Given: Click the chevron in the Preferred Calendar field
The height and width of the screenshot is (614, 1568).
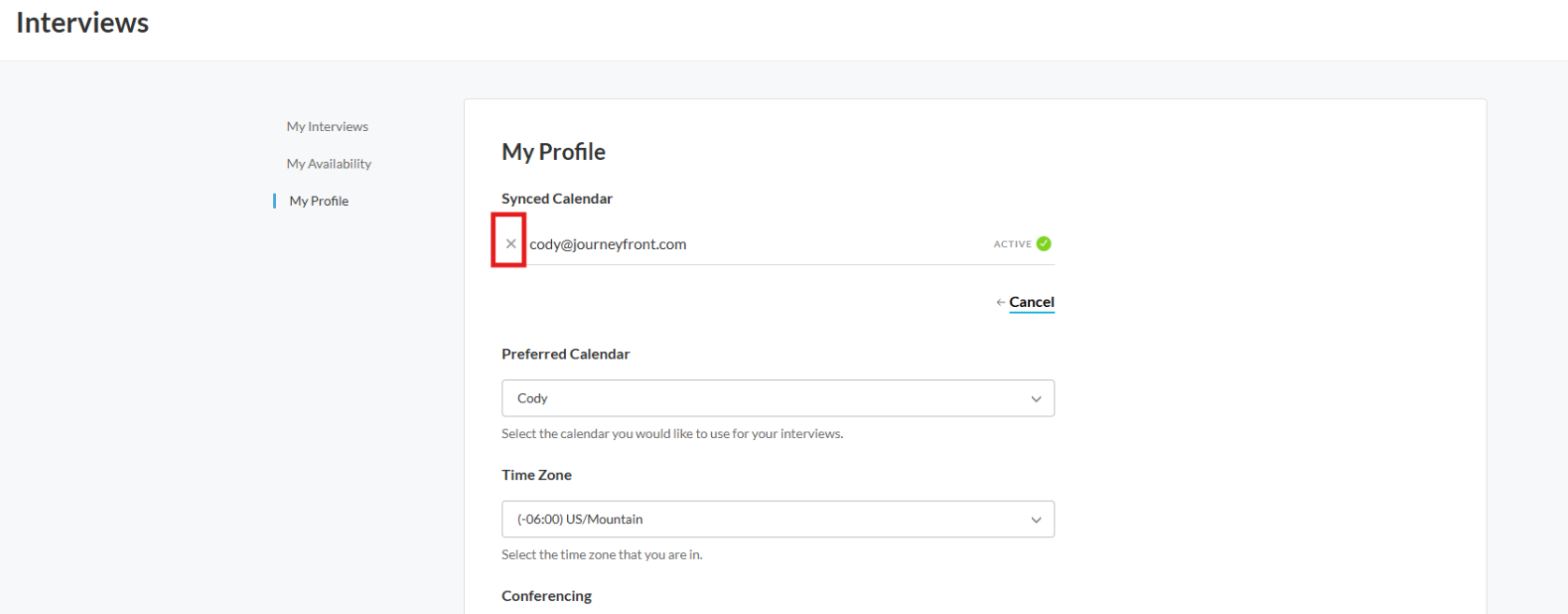Looking at the screenshot, I should [x=1036, y=399].
